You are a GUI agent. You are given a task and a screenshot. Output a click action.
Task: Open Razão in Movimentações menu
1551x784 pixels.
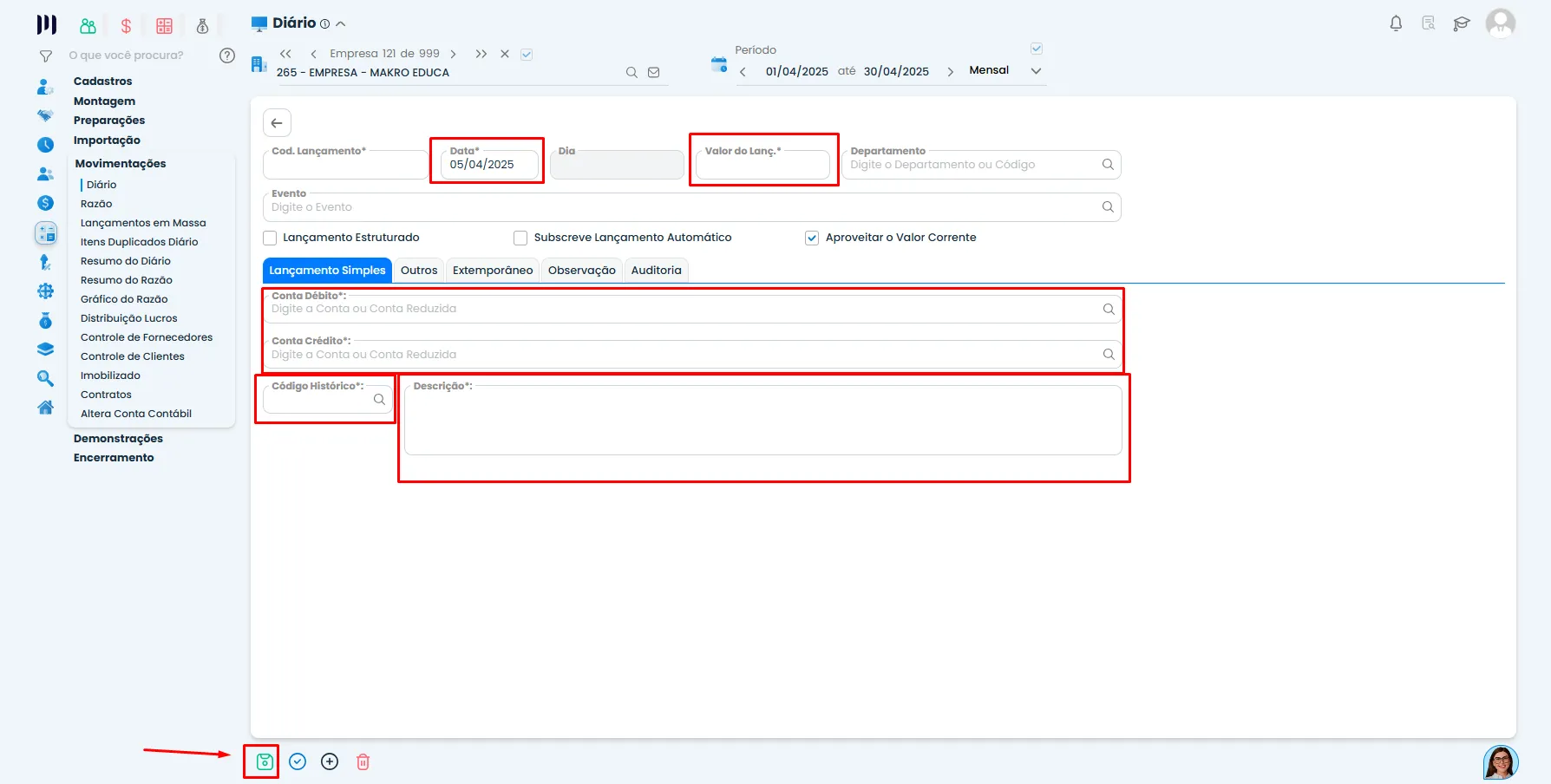click(x=96, y=204)
